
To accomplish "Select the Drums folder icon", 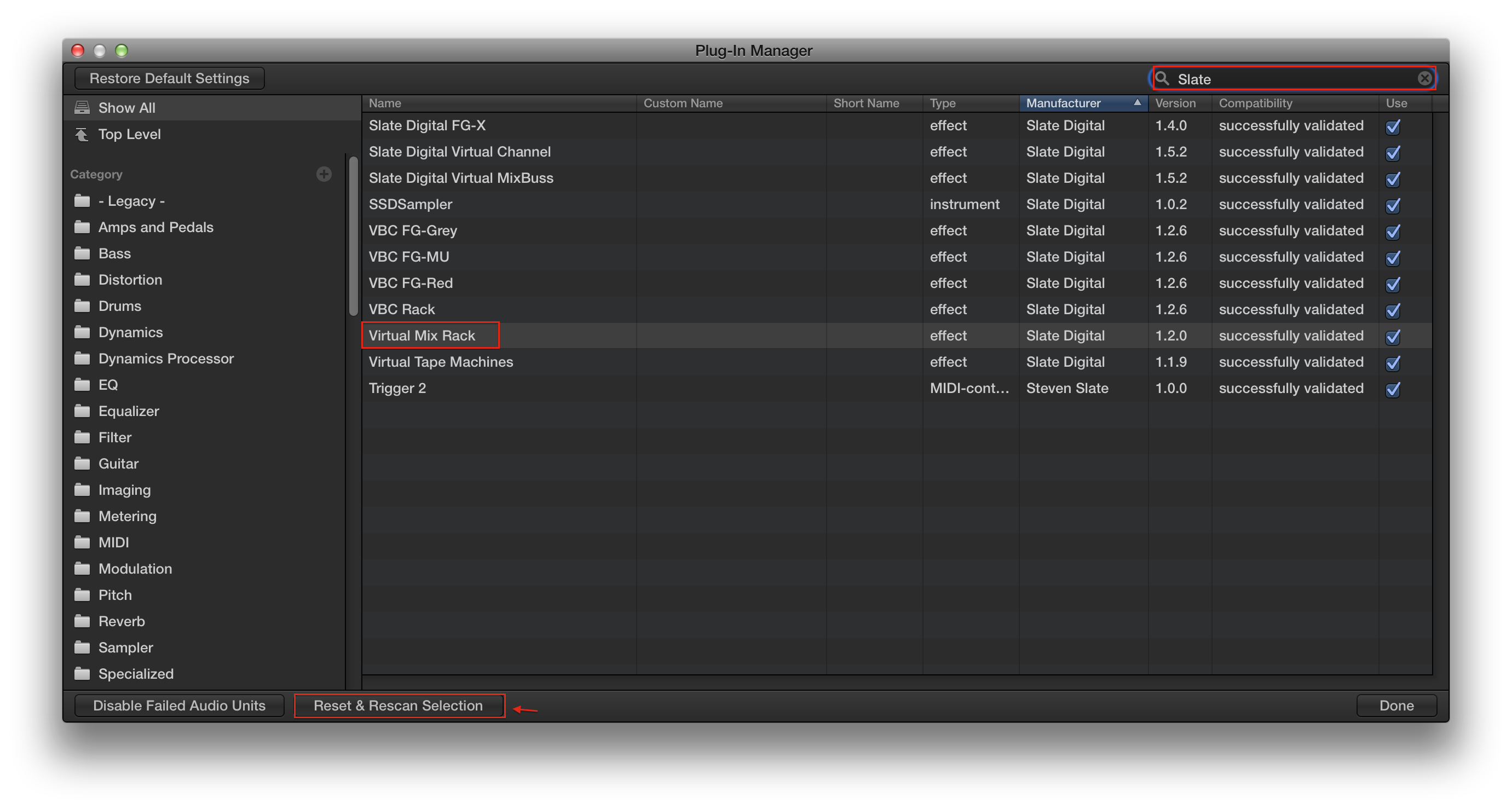I will [x=82, y=307].
